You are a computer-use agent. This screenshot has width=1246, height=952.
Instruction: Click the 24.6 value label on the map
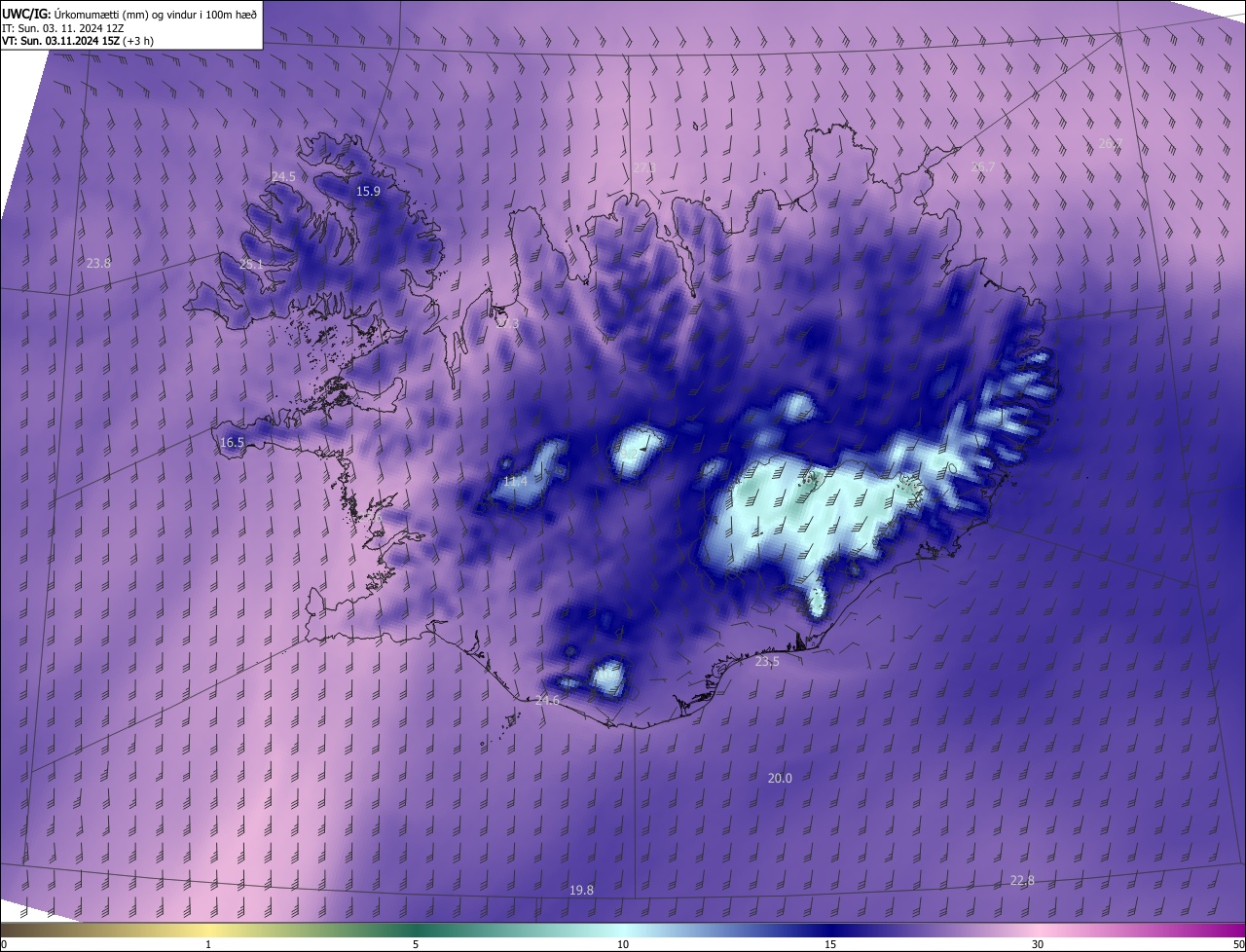pos(547,700)
